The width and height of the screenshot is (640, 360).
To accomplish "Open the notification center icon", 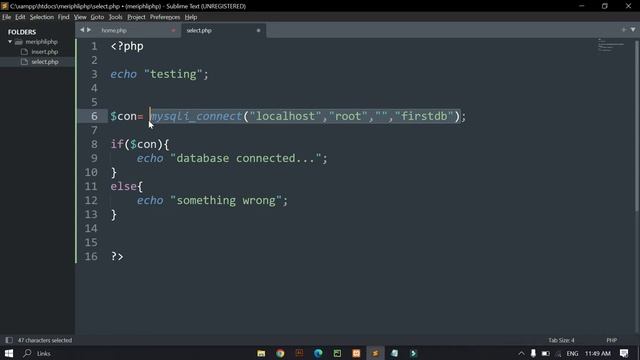I will pos(624,353).
